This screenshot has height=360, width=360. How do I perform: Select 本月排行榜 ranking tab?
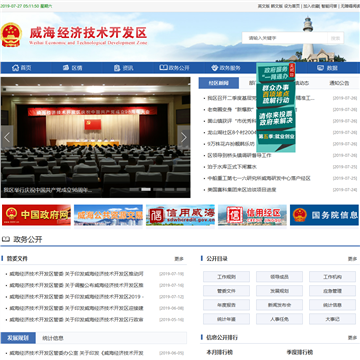219,352
